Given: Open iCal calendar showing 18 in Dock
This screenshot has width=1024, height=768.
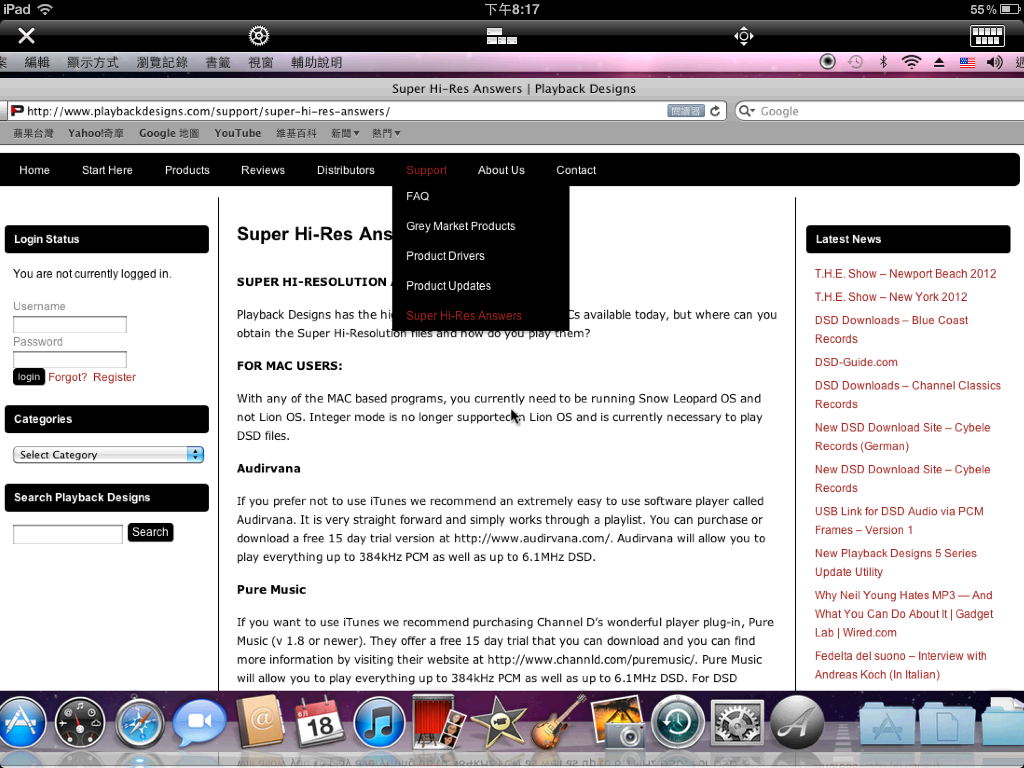Looking at the screenshot, I should pos(319,722).
